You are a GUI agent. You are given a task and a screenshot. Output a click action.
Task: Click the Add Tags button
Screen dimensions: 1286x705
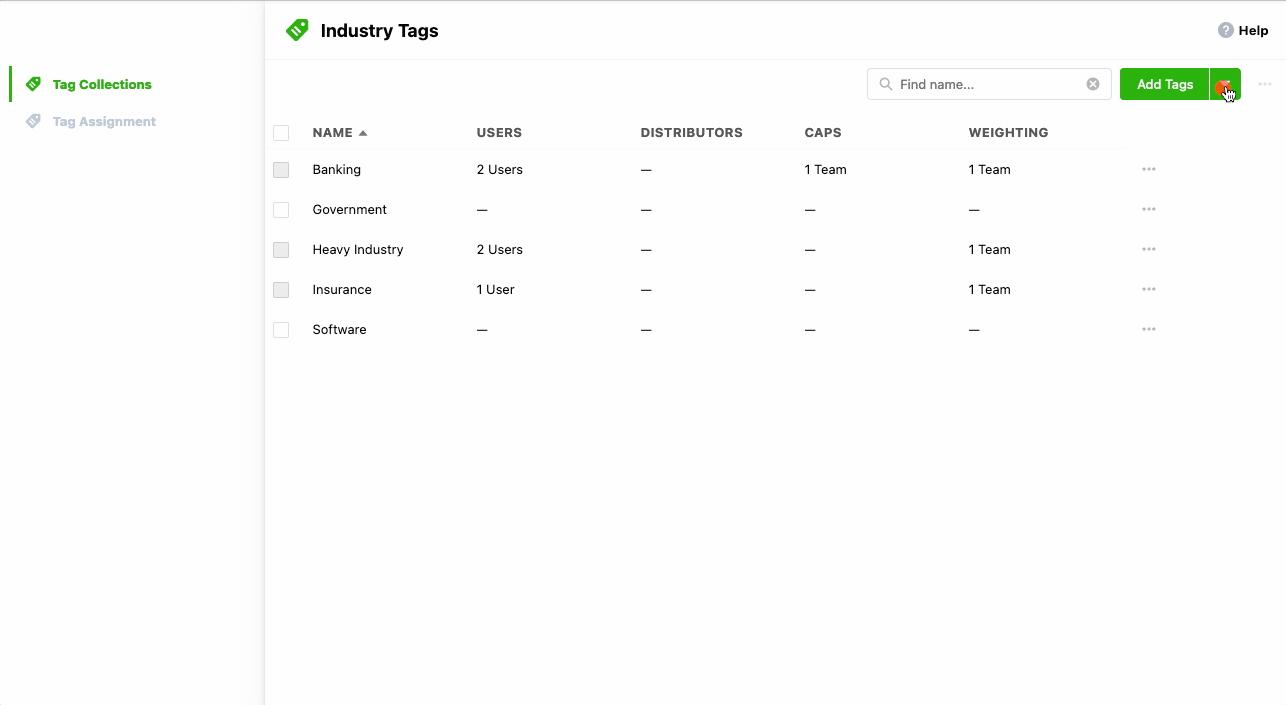(1165, 84)
